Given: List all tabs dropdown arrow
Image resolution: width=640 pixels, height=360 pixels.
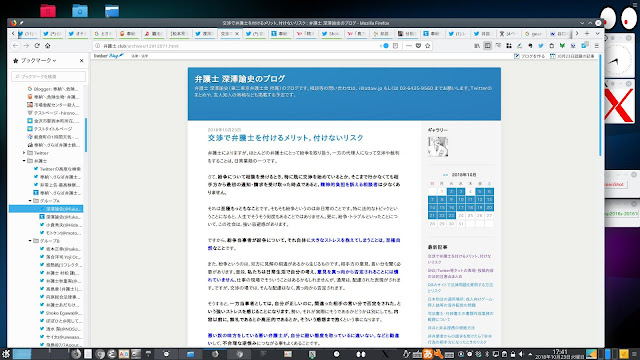Looking at the screenshot, I should point(597,33).
